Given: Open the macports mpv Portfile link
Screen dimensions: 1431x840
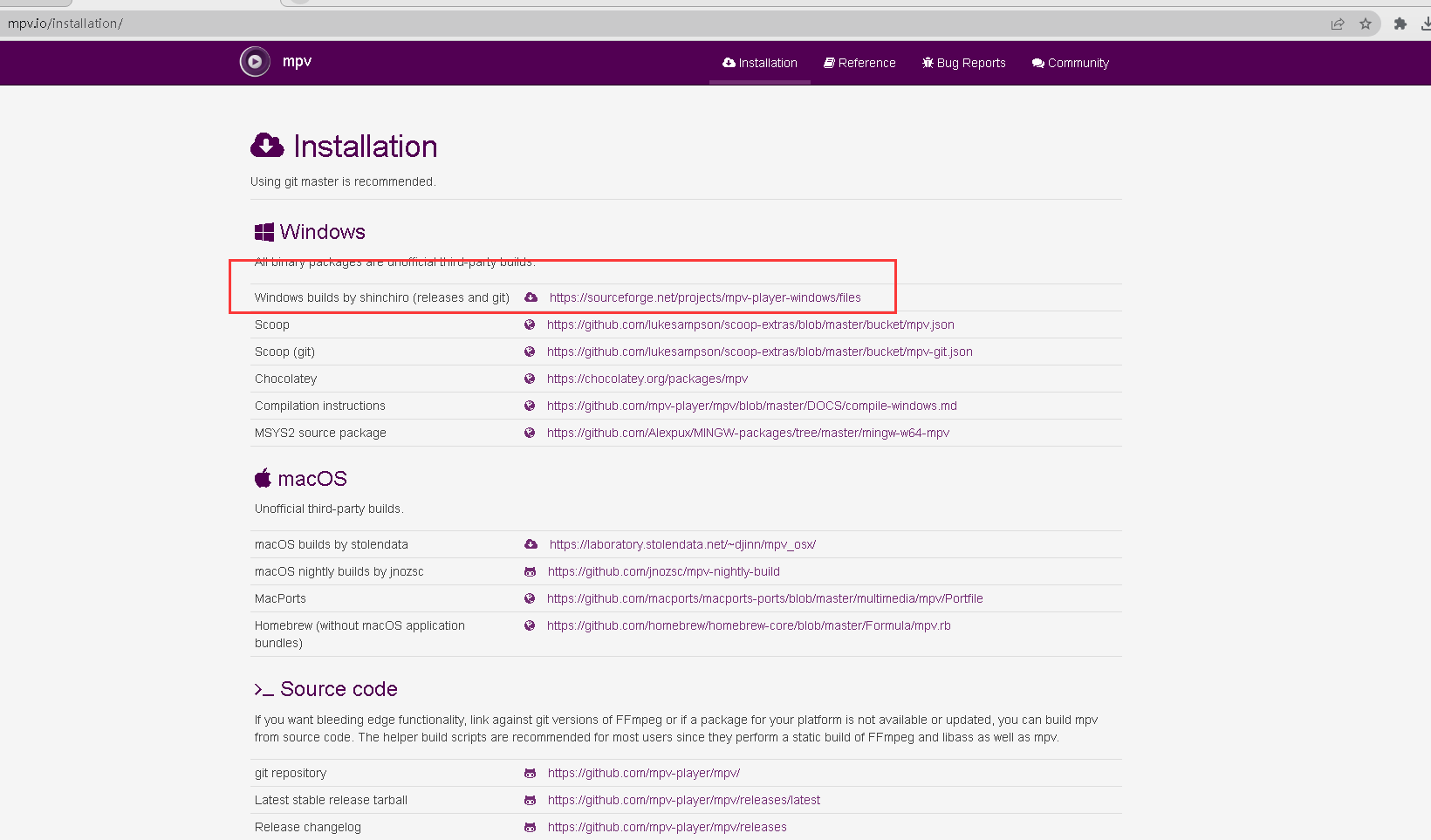Looking at the screenshot, I should (x=765, y=598).
